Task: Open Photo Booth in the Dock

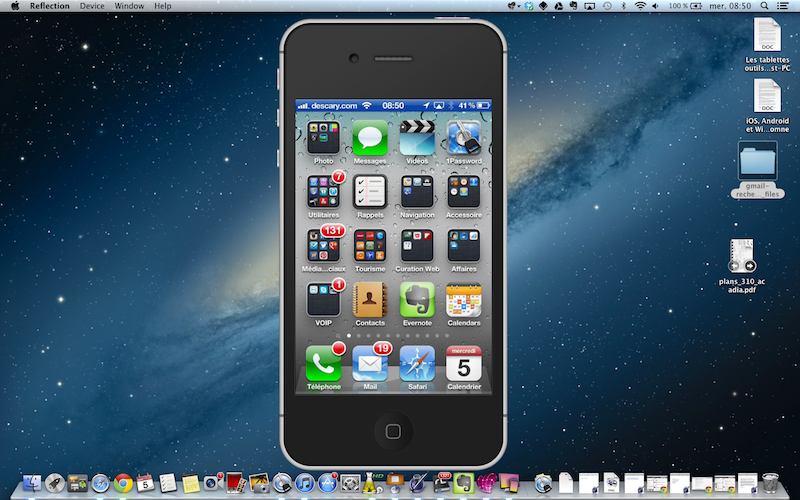Action: pos(236,482)
